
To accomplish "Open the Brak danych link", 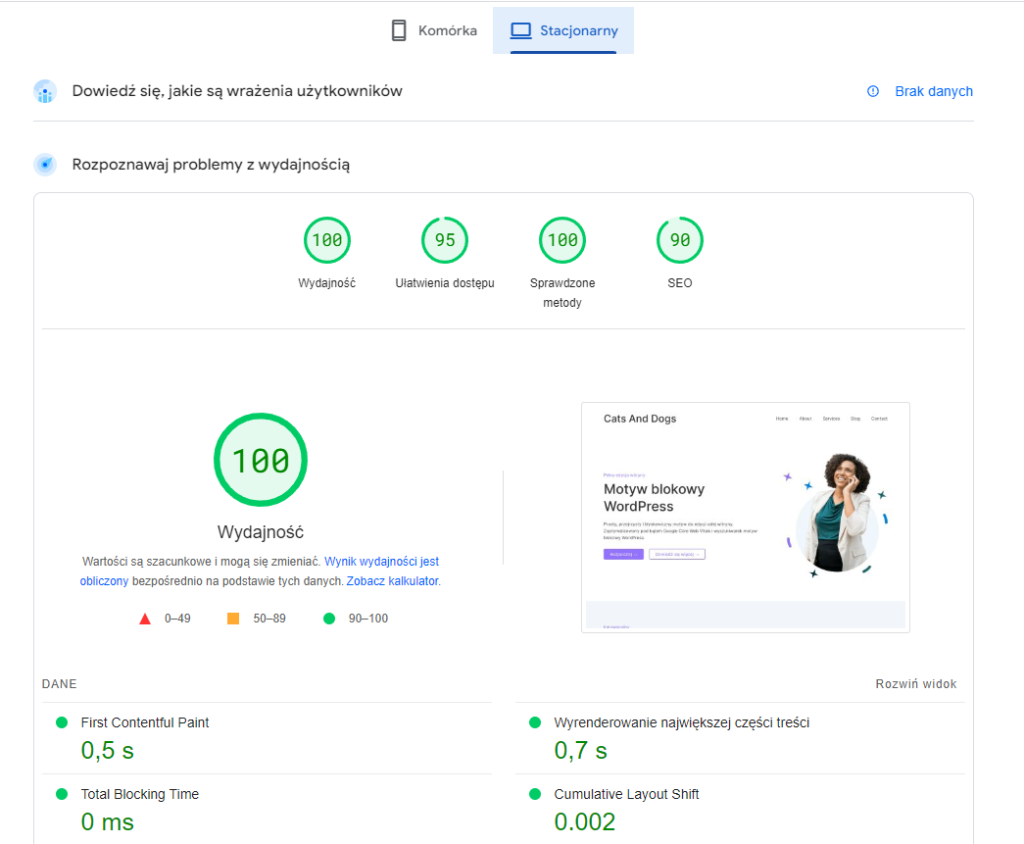I will pos(933,91).
